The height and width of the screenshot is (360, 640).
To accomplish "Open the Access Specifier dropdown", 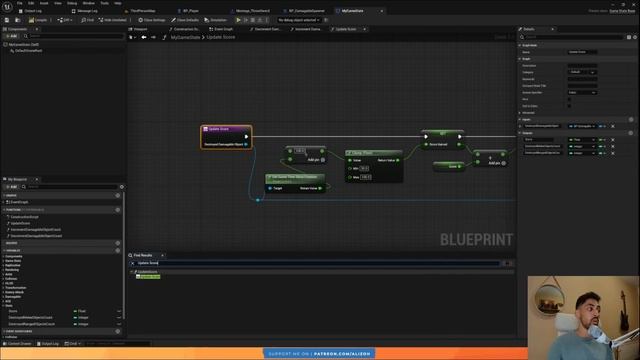I will pos(582,93).
